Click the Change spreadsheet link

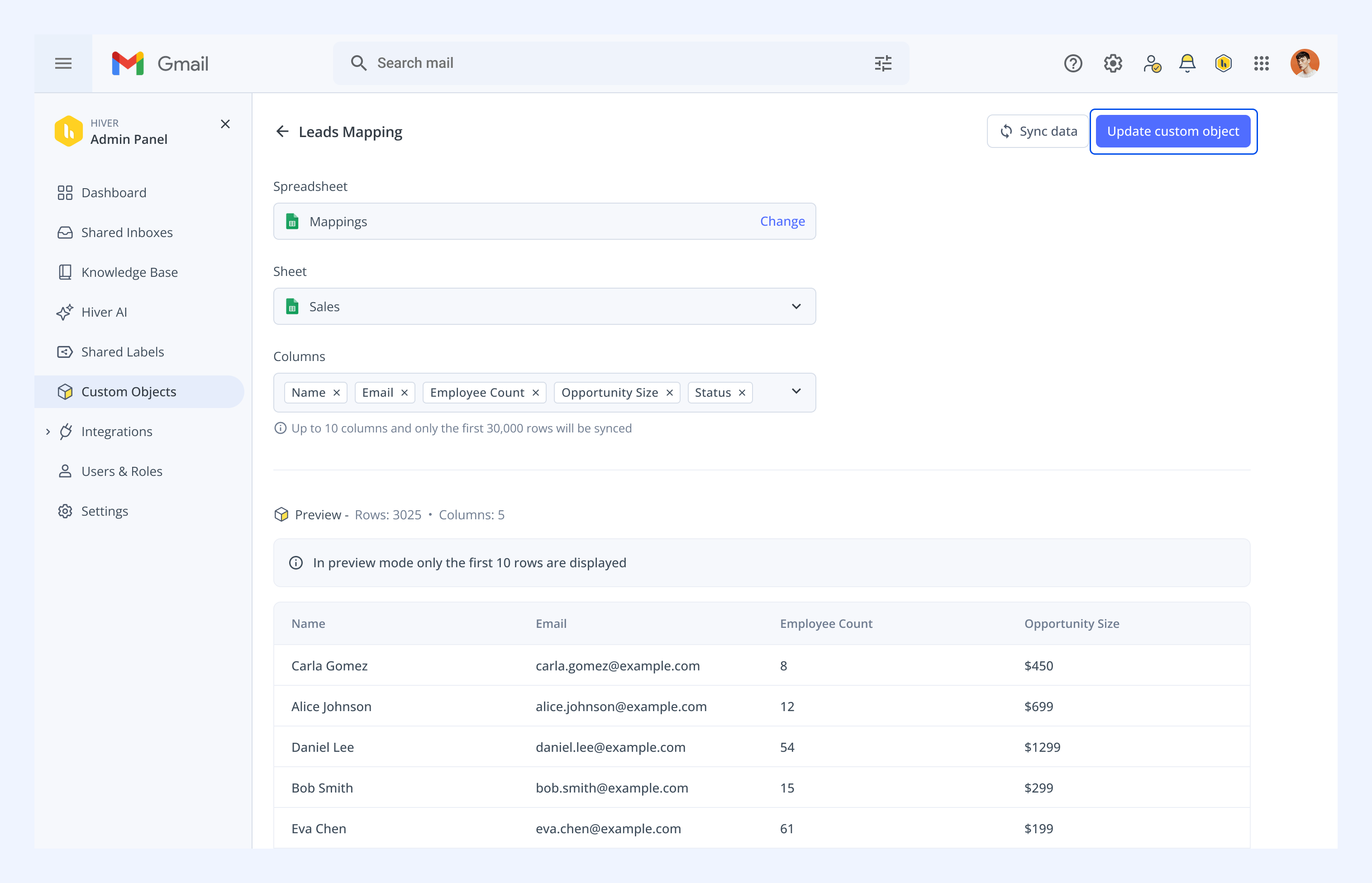click(x=782, y=221)
